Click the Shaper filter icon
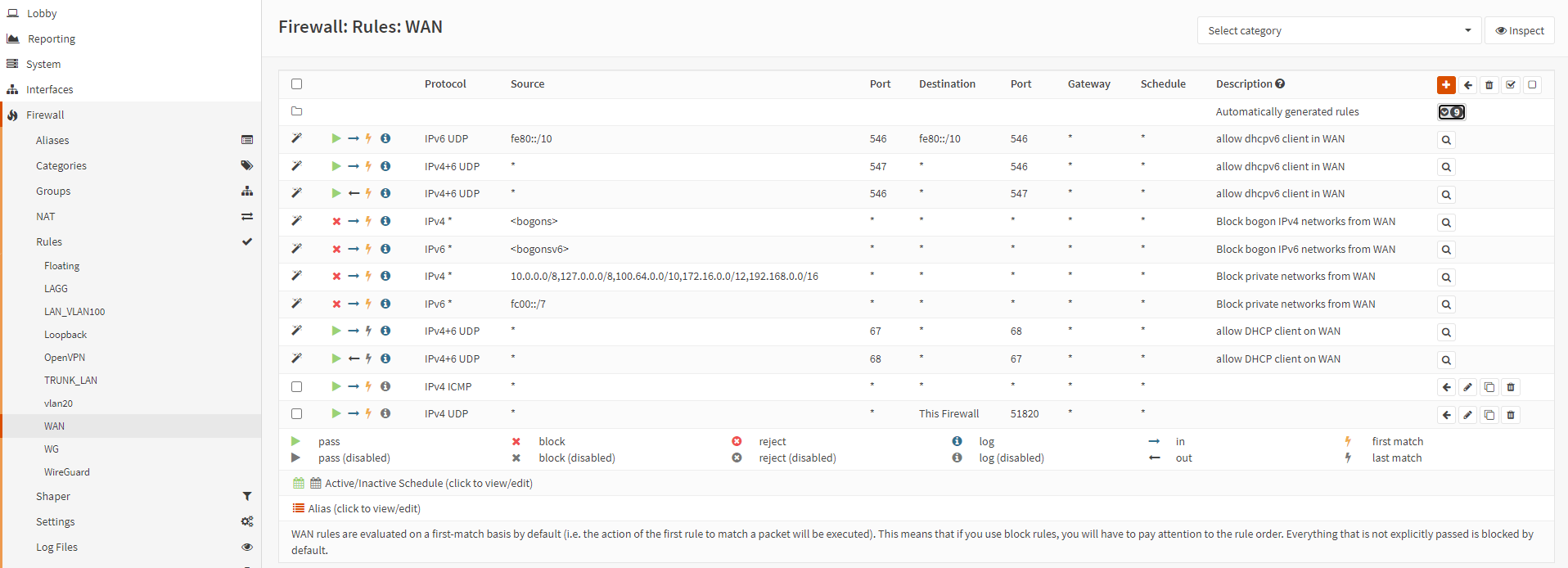This screenshot has height=568, width=1568. [247, 496]
